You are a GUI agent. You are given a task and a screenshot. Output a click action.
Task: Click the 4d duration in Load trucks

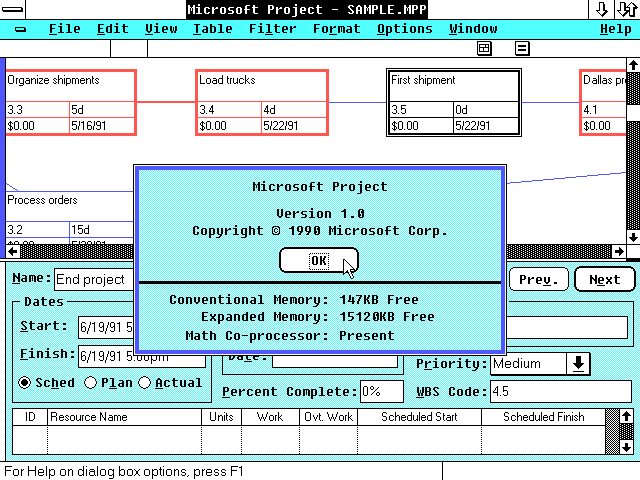point(269,110)
